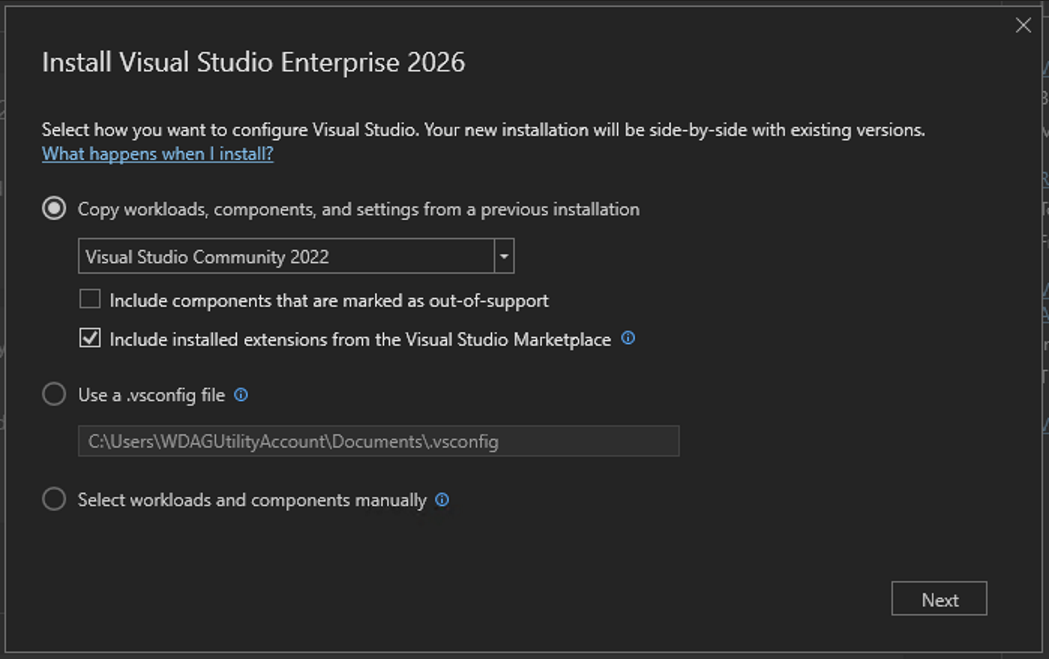This screenshot has width=1049, height=659.
Task: Click the dropdown arrow on the installation selector
Action: pyautogui.click(x=504, y=256)
